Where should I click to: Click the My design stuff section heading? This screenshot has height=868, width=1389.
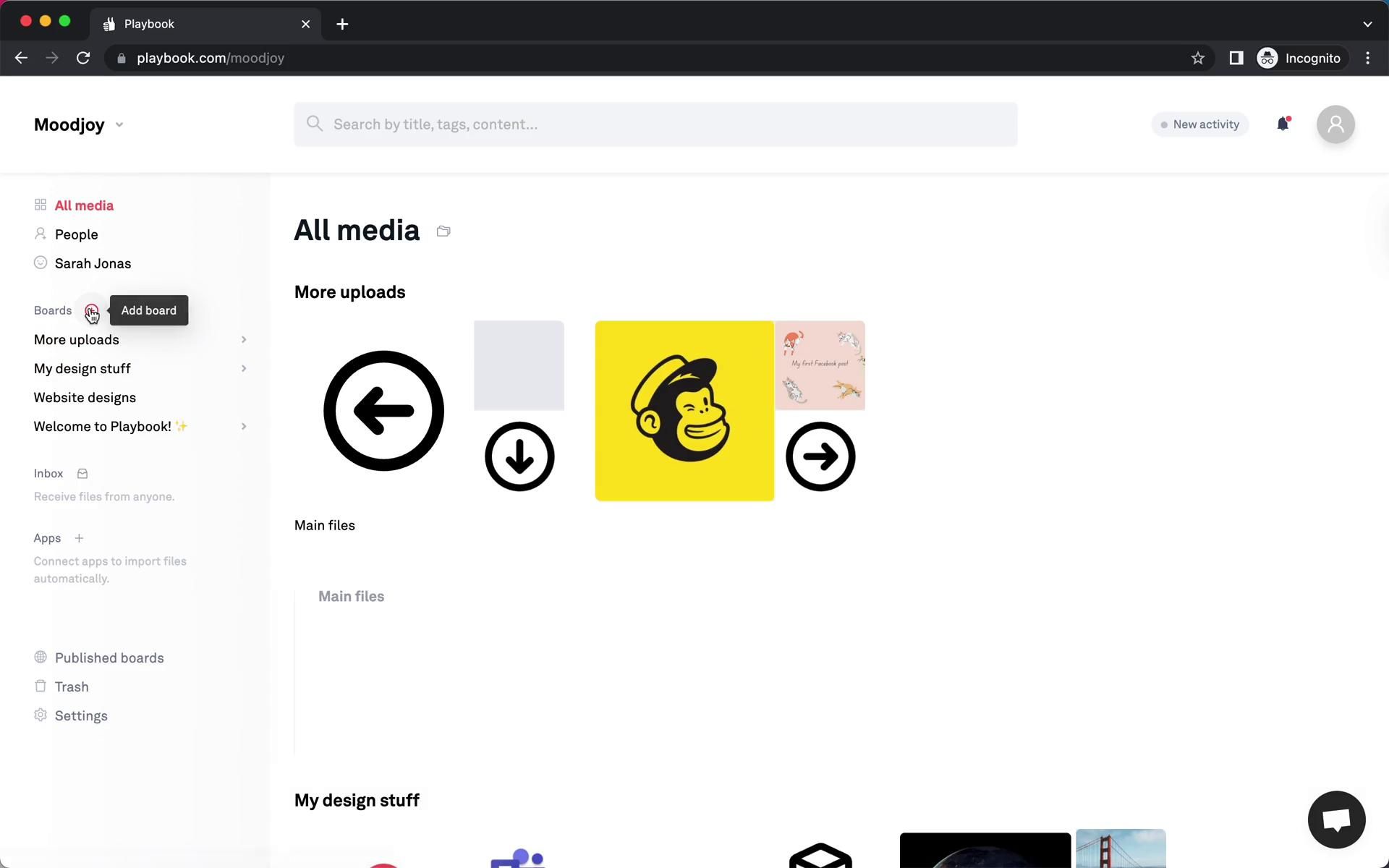pos(357,801)
